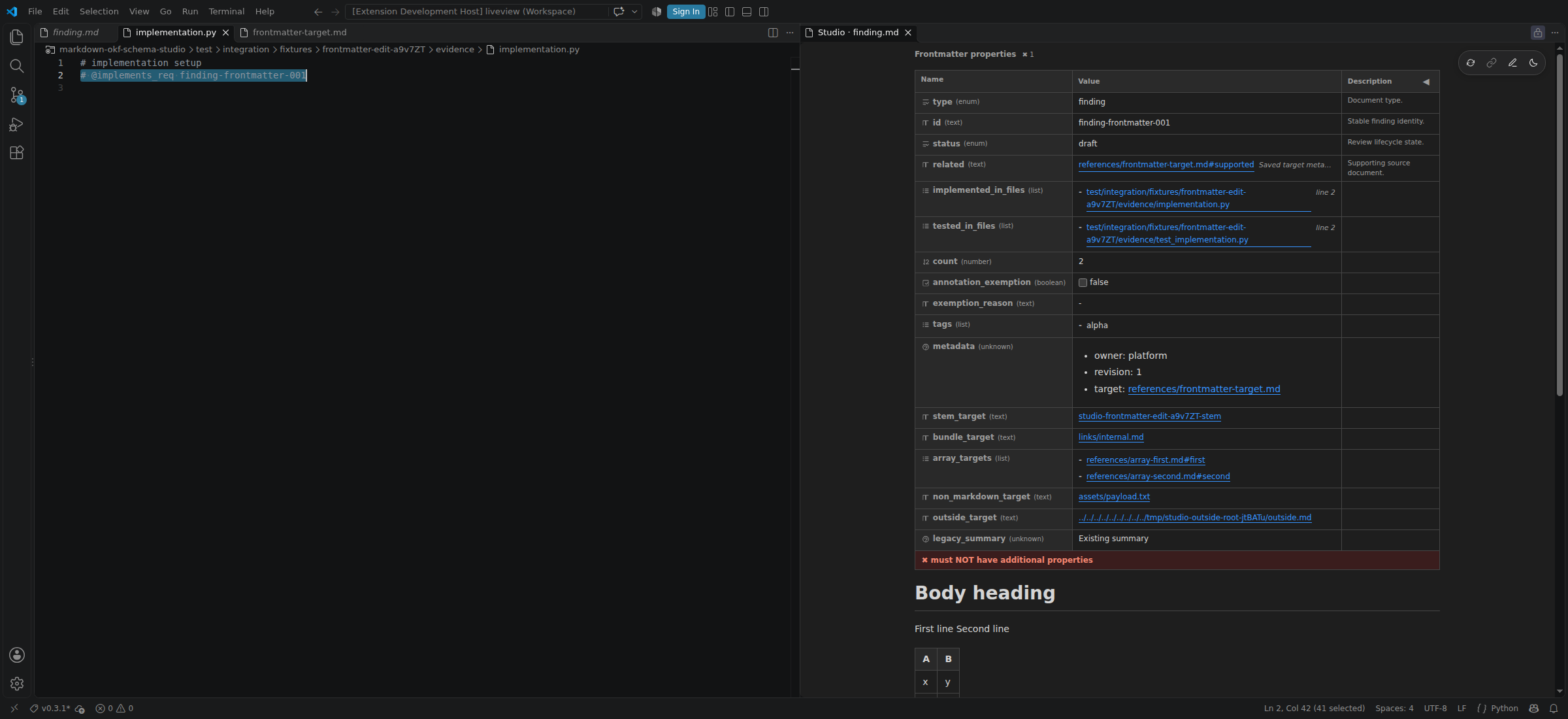
Task: Open the Terminal menu
Action: coord(226,12)
